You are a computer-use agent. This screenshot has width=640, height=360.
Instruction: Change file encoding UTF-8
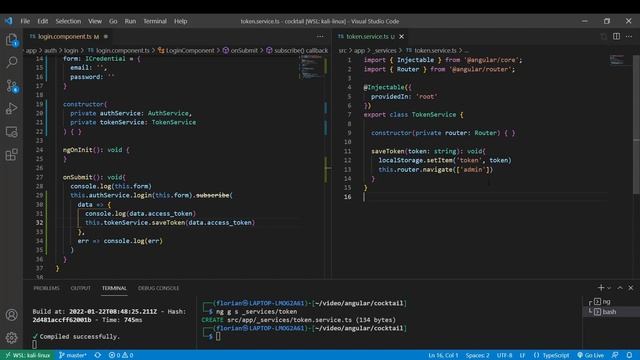tap(504, 355)
